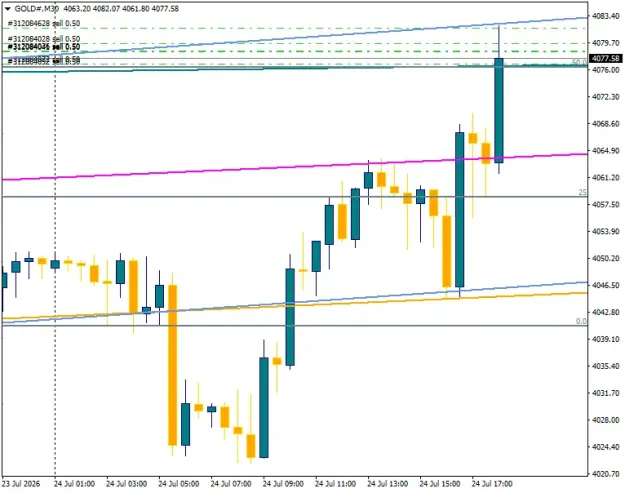Click the 24 Jul 07:00 time label
The height and width of the screenshot is (493, 625).
[231, 484]
